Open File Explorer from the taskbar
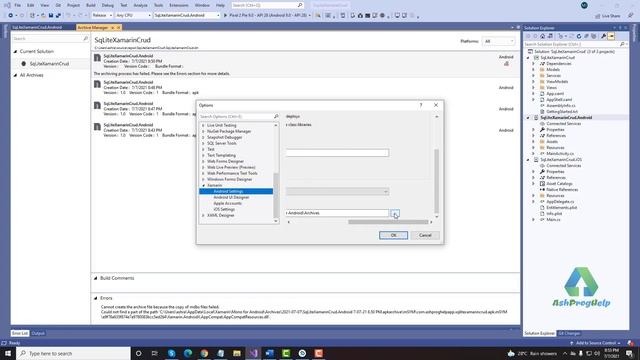The width and height of the screenshot is (640, 360). (x=237, y=353)
